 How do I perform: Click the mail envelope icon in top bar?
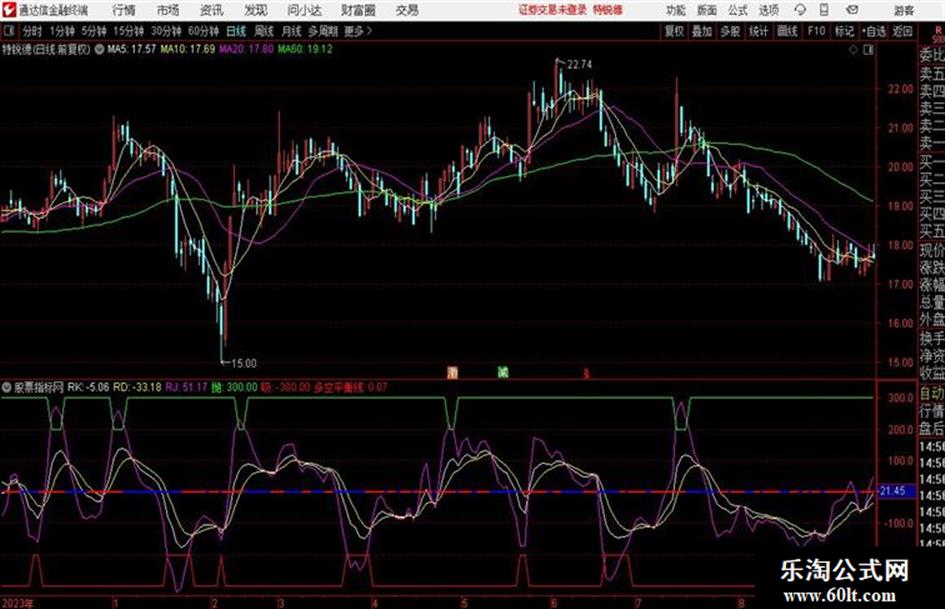(x=852, y=10)
